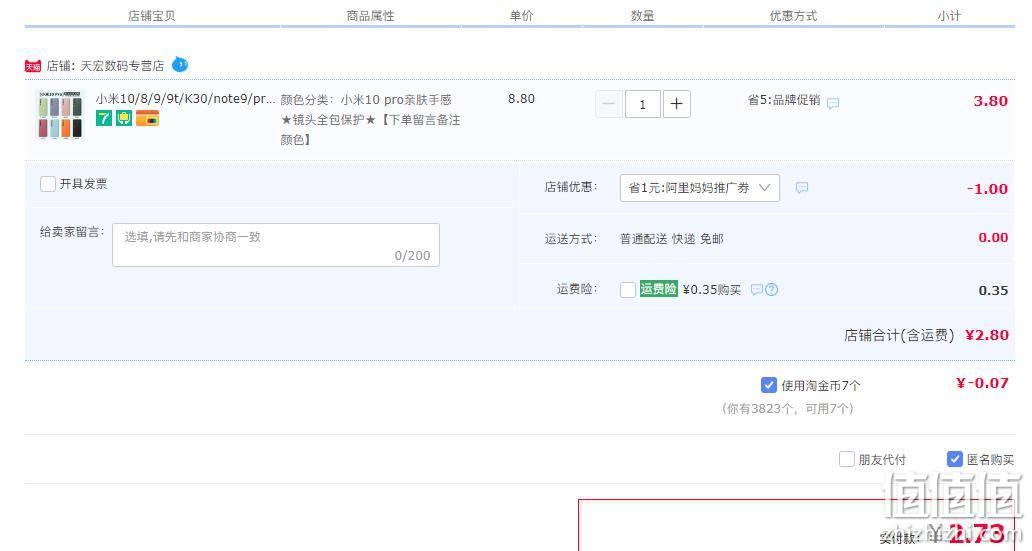Click the ¥0.35购买 text
Viewport: 1032px width, 551px height.
pyautogui.click(x=711, y=290)
